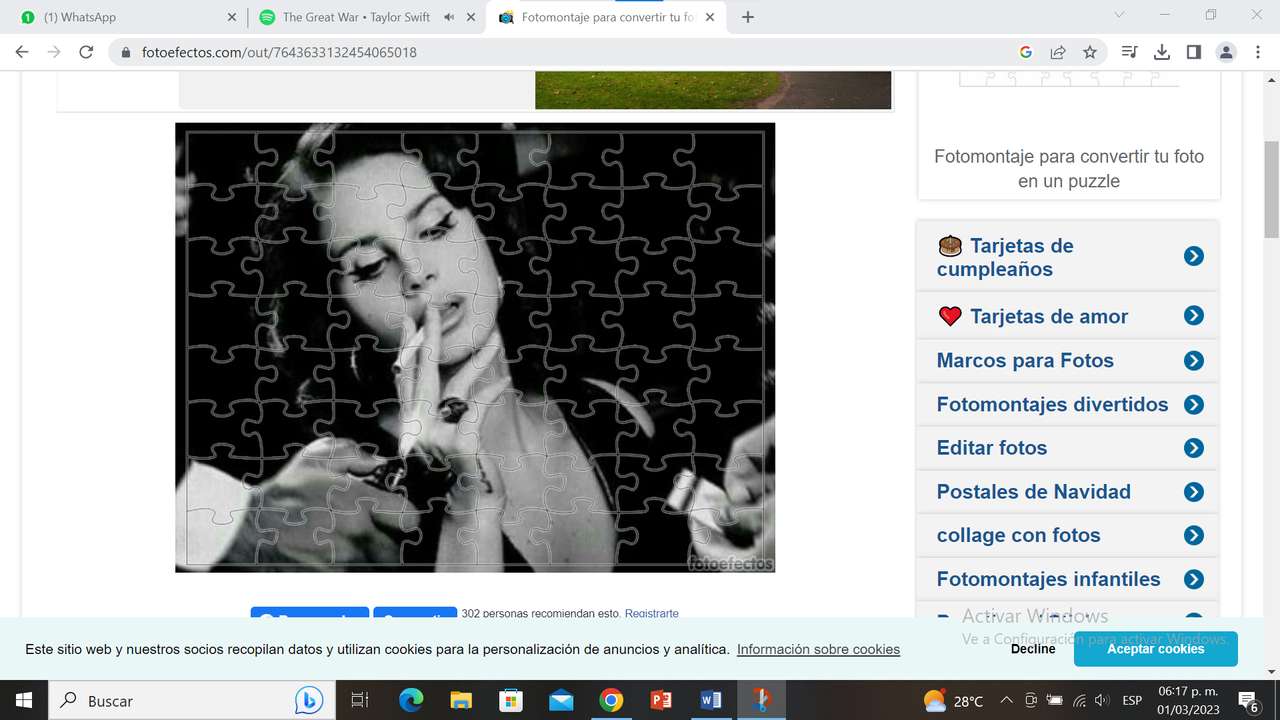Open Chrome media controls icon

(1129, 52)
